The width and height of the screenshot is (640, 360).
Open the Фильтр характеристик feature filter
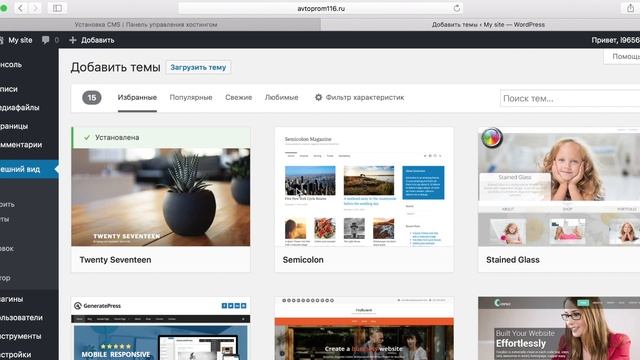point(359,98)
